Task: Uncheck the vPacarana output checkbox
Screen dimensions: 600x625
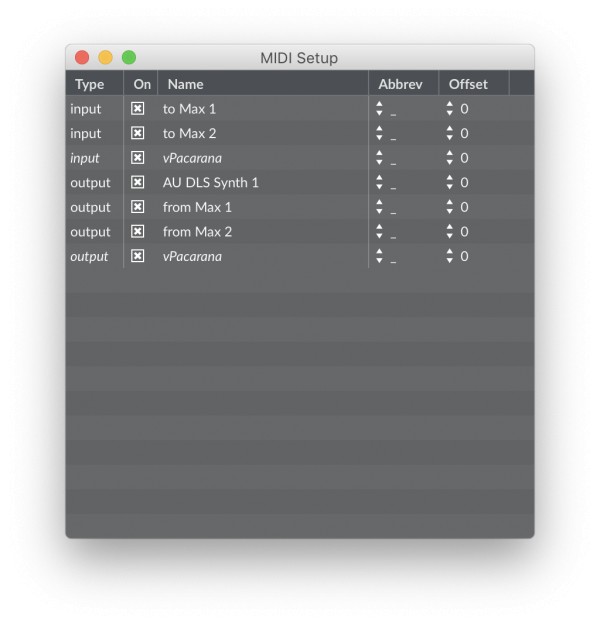Action: coord(138,256)
